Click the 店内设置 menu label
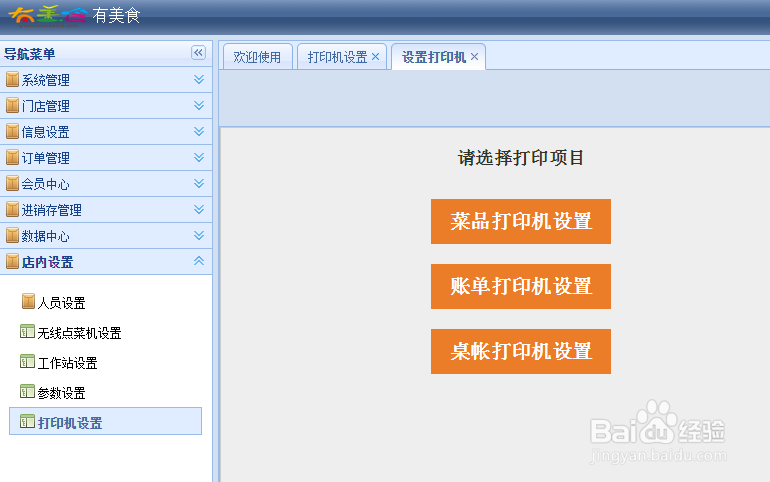This screenshot has width=770, height=482. coord(47,262)
